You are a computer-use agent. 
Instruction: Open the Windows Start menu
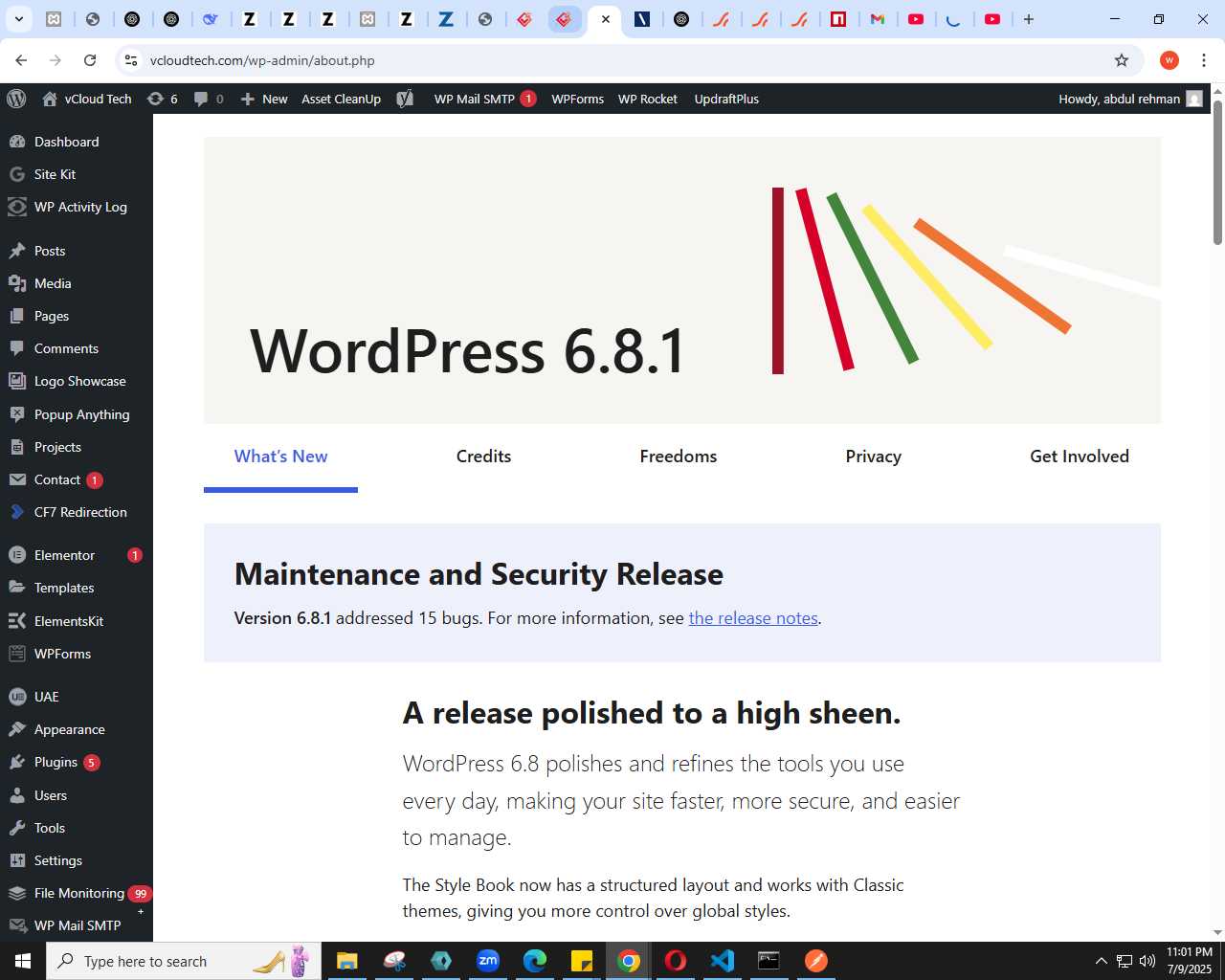click(x=23, y=961)
